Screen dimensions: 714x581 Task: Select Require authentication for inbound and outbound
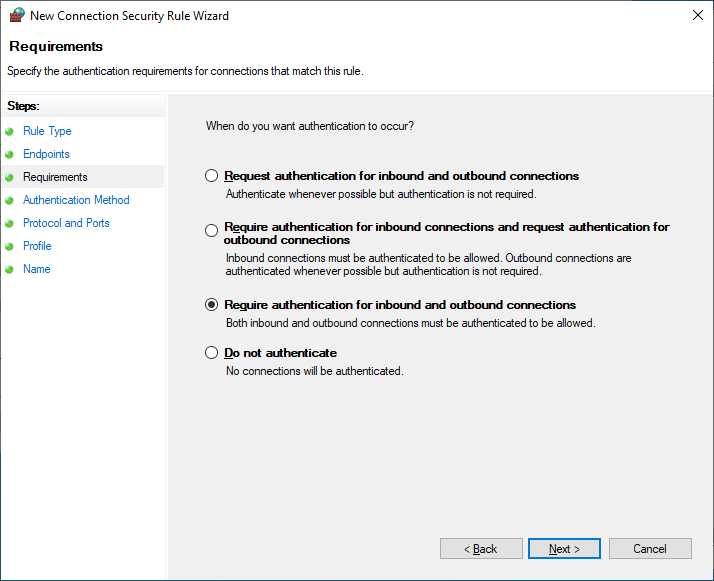coord(211,305)
